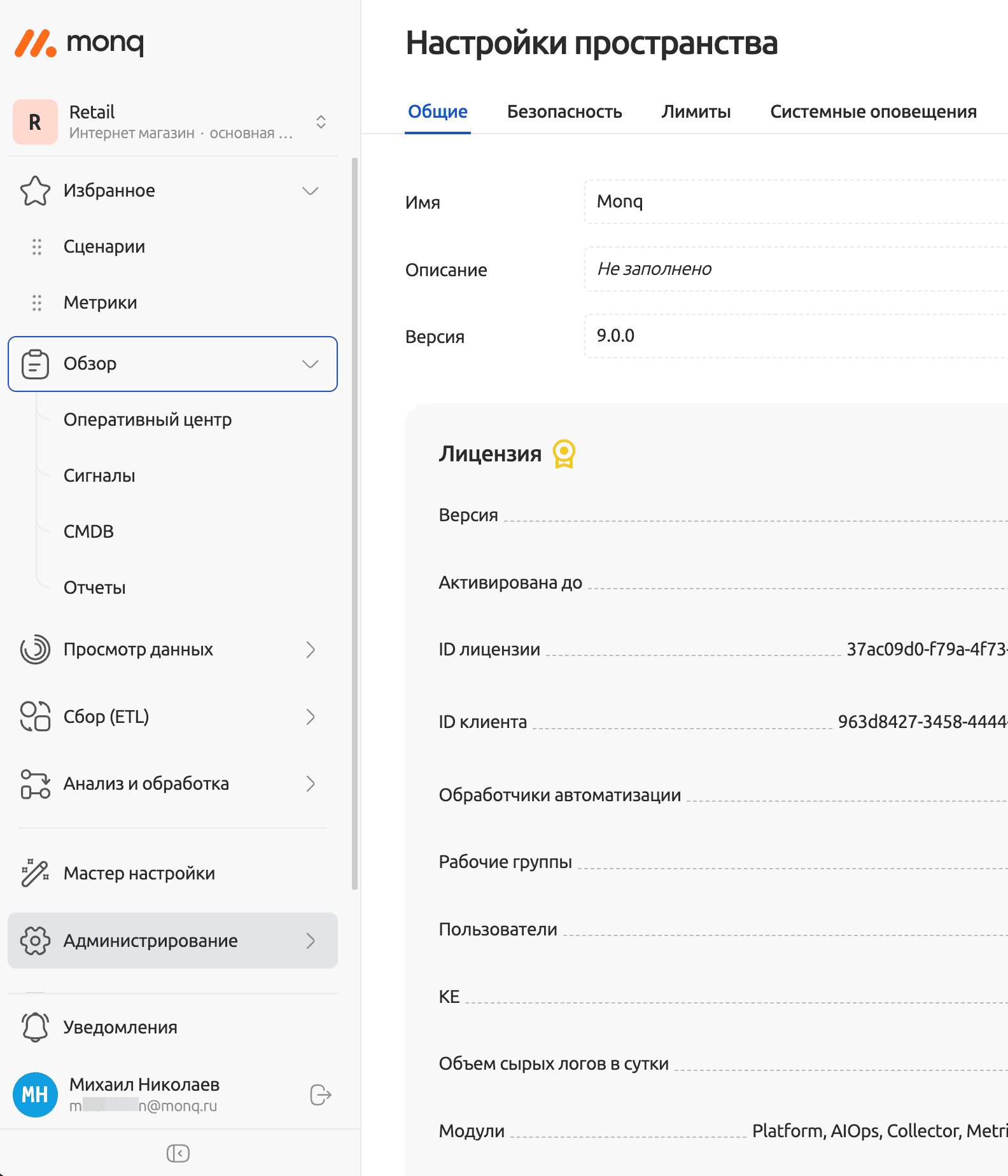
Task: Click the sidebar vertical scrollbar
Action: 354,522
